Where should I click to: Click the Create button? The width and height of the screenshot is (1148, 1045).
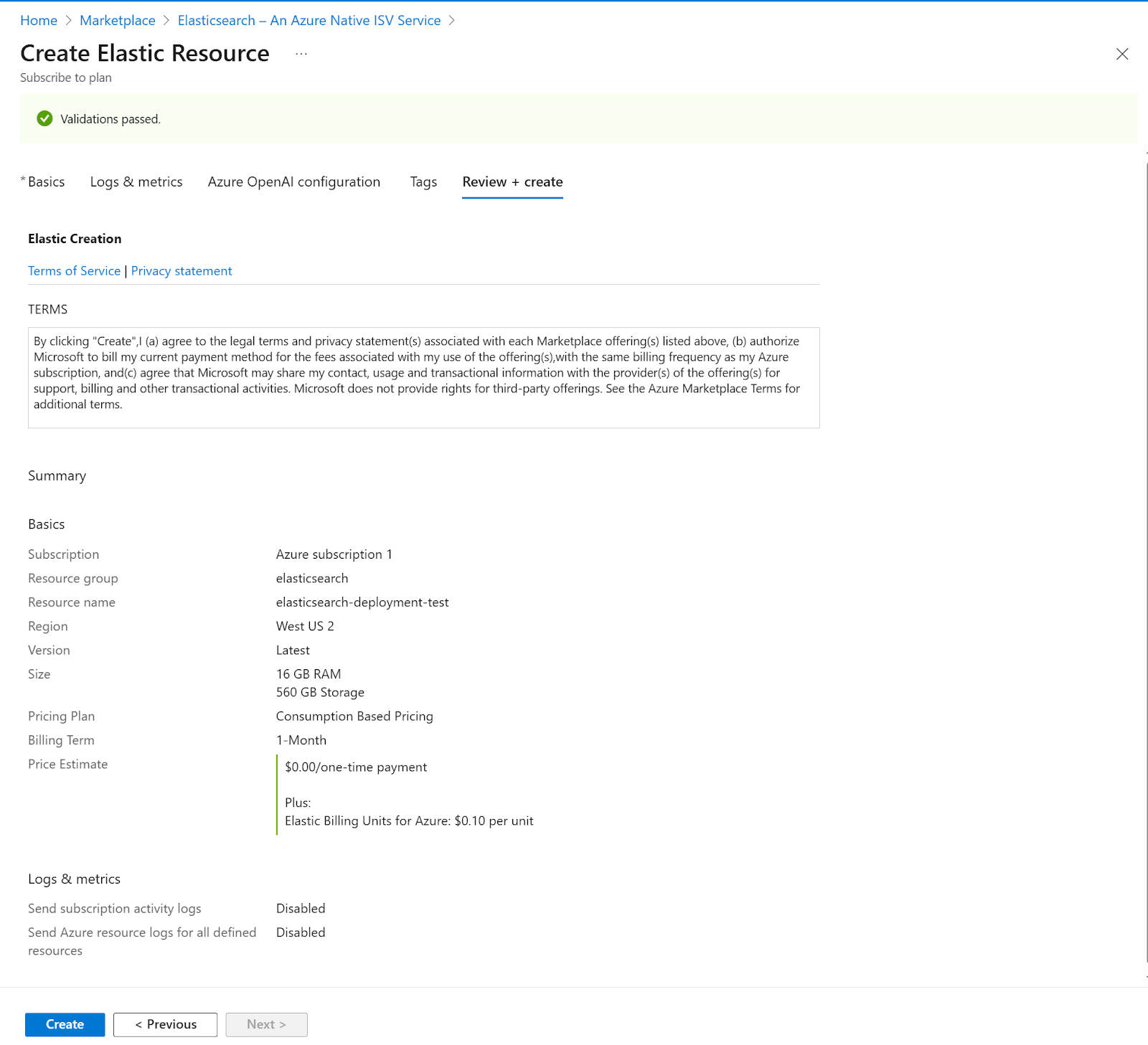[64, 1024]
